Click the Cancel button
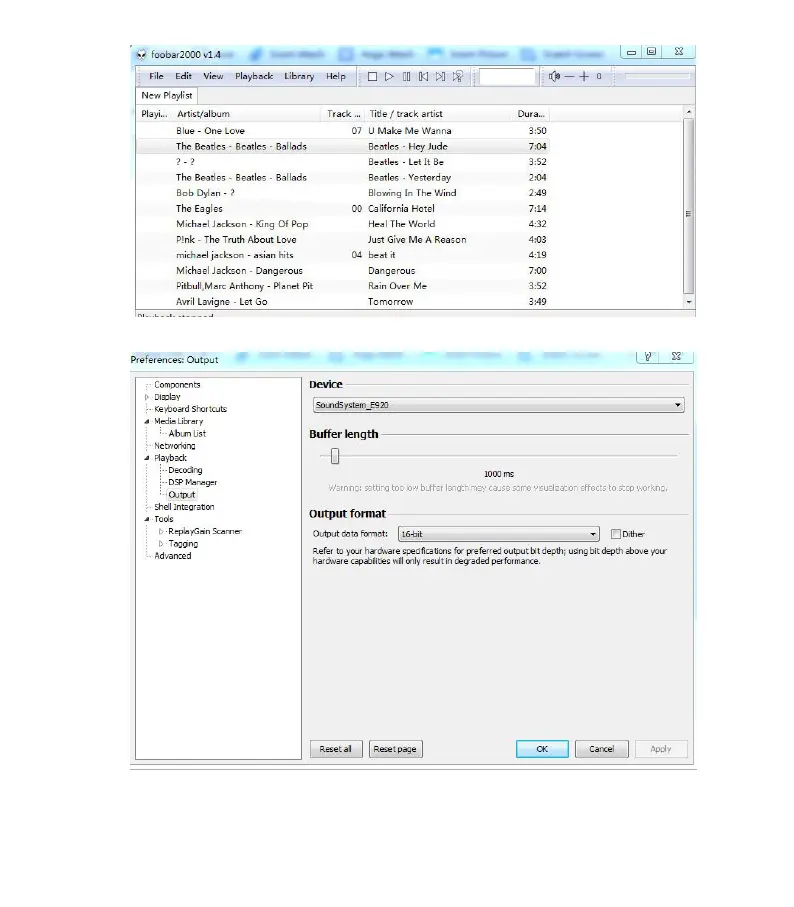 click(x=601, y=749)
